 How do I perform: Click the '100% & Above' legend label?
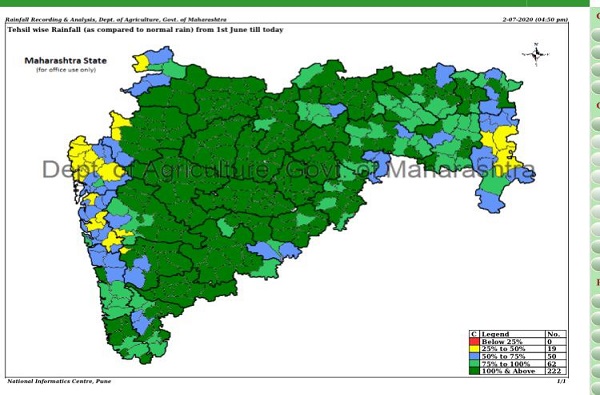click(509, 371)
